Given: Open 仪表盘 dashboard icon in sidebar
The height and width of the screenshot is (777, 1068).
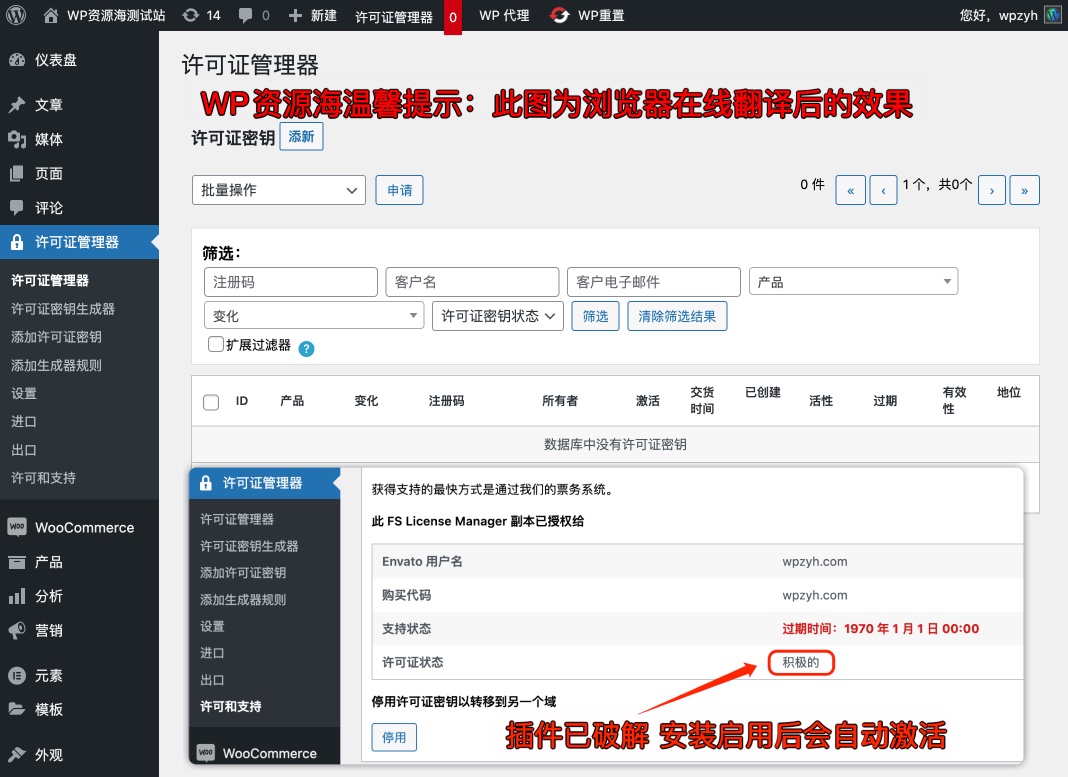Looking at the screenshot, I should tap(17, 60).
